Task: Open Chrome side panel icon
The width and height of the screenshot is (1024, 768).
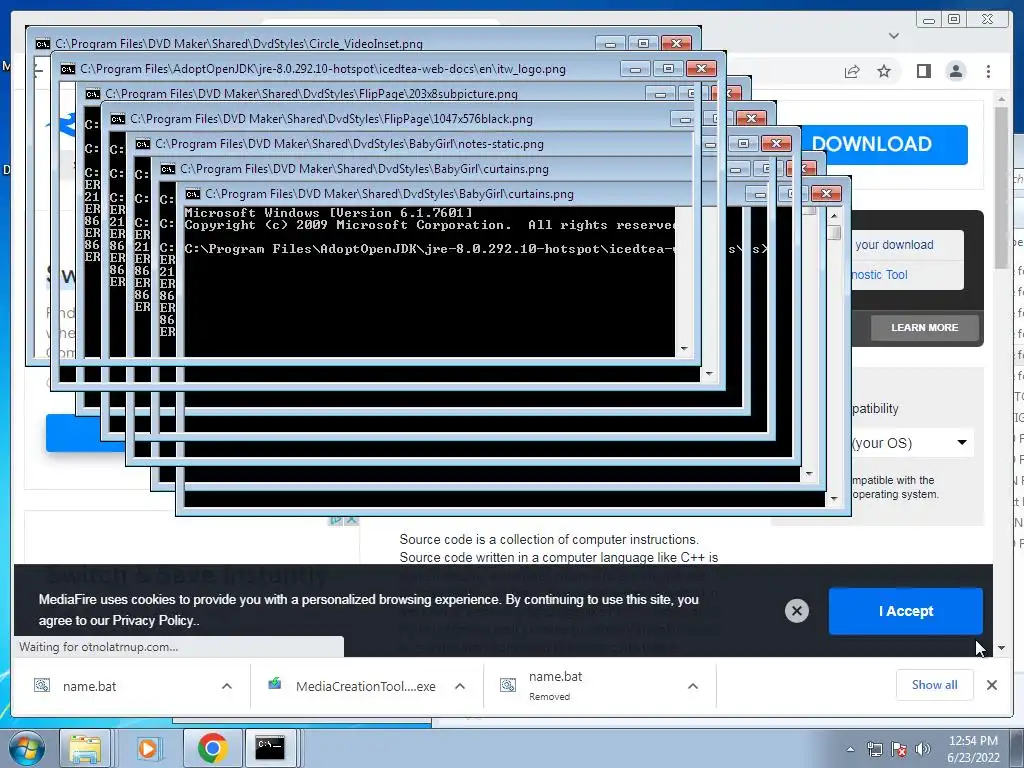Action: [923, 71]
